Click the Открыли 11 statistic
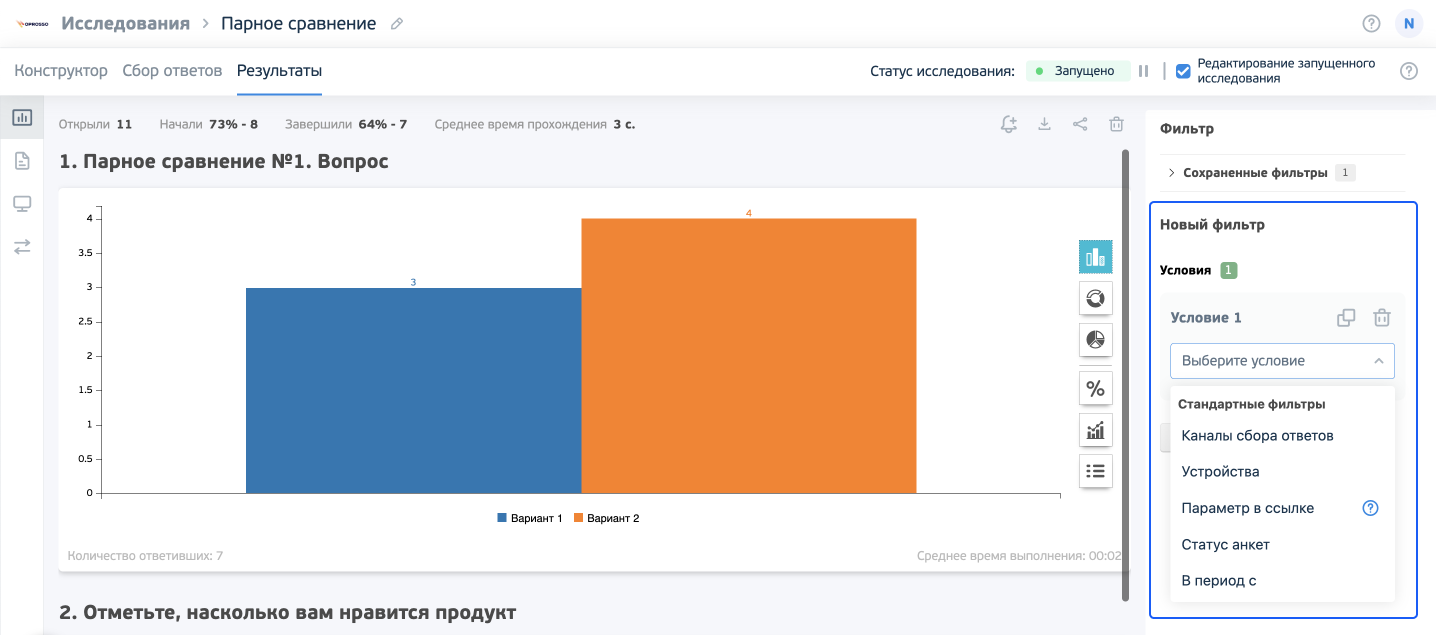 pos(96,125)
